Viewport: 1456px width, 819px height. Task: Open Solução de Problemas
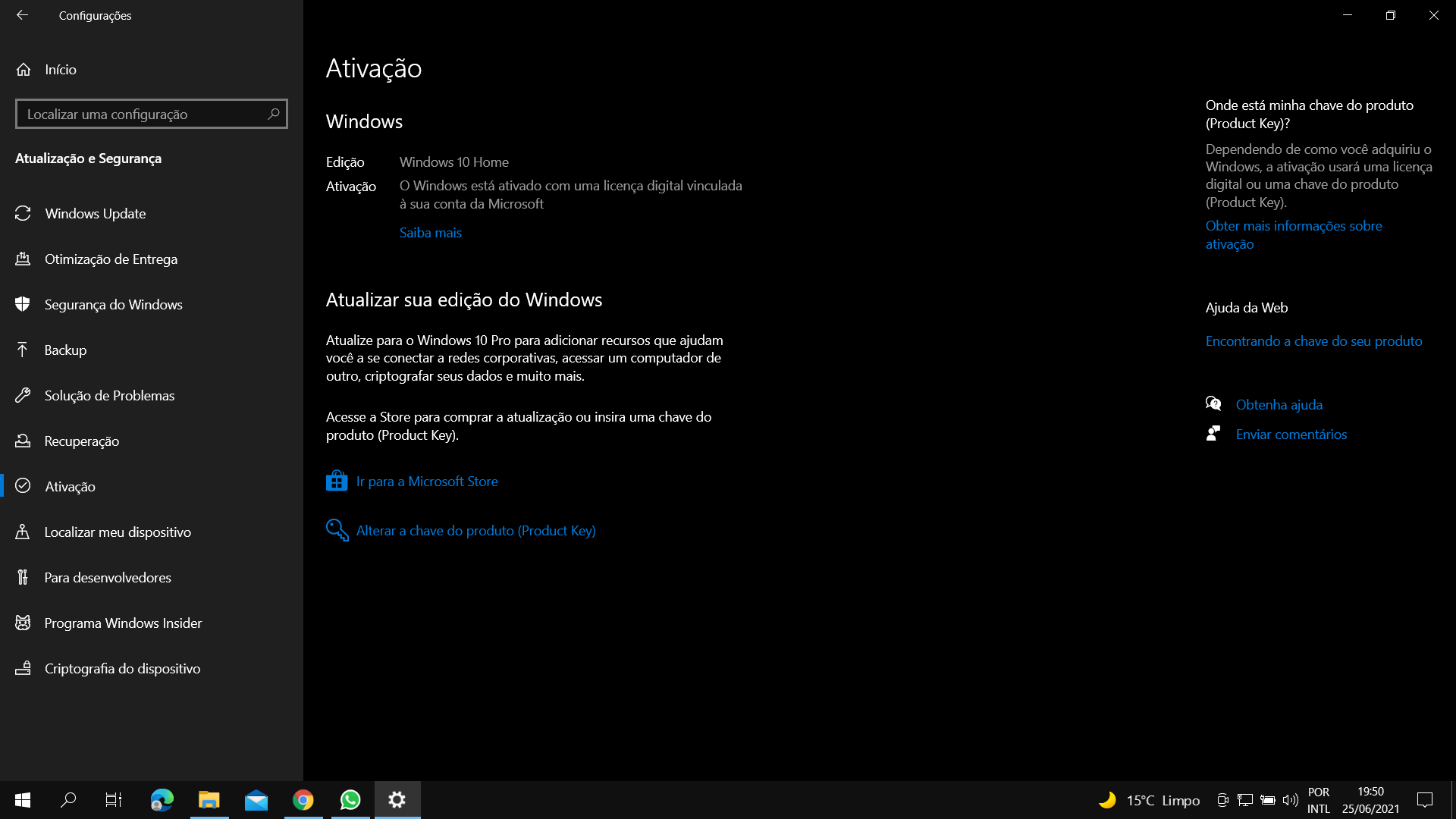pos(109,395)
